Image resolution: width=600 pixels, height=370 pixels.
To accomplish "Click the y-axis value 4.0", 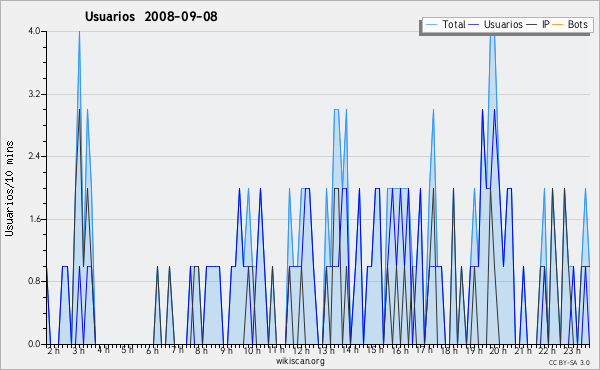I will [34, 31].
